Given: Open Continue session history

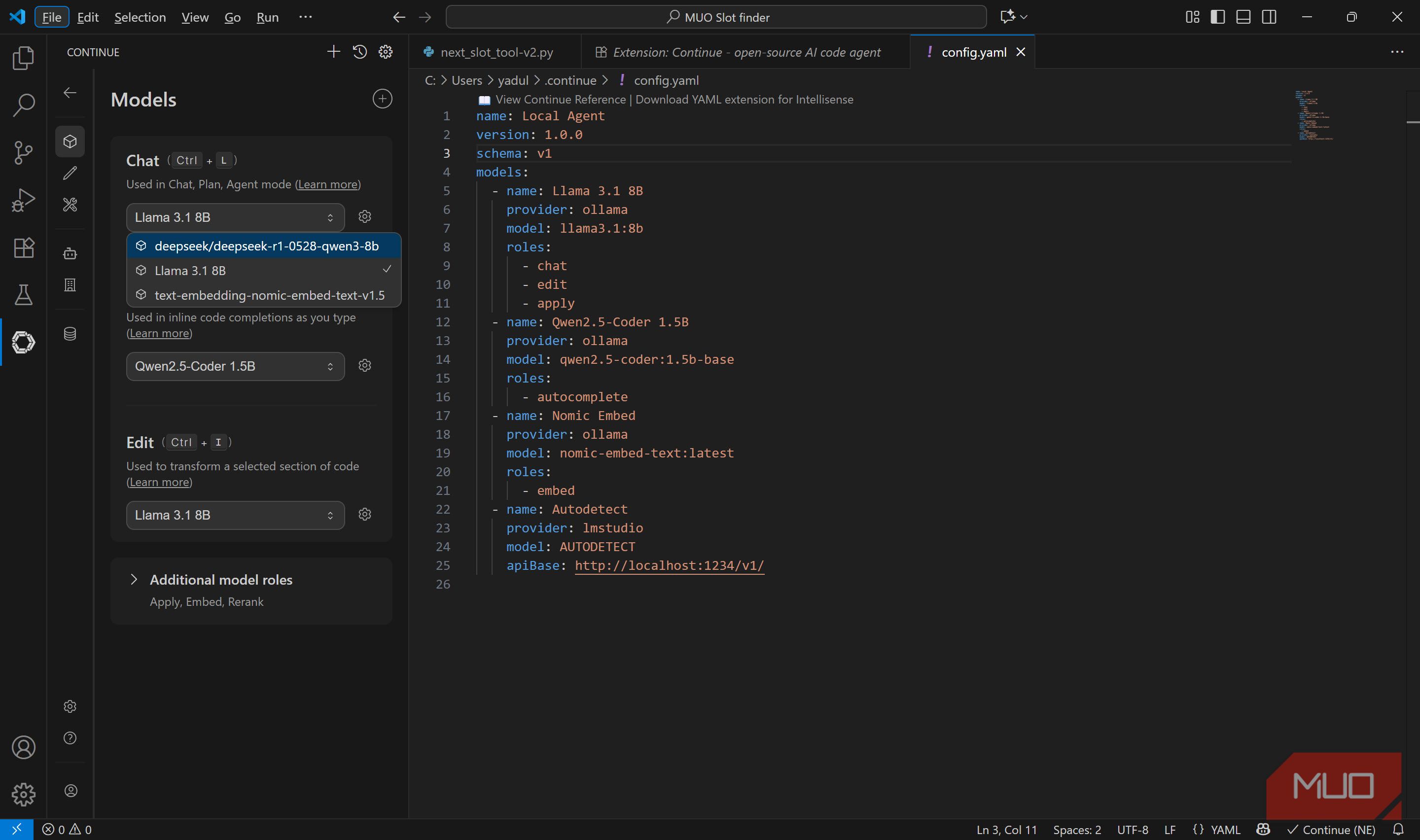Looking at the screenshot, I should (359, 52).
